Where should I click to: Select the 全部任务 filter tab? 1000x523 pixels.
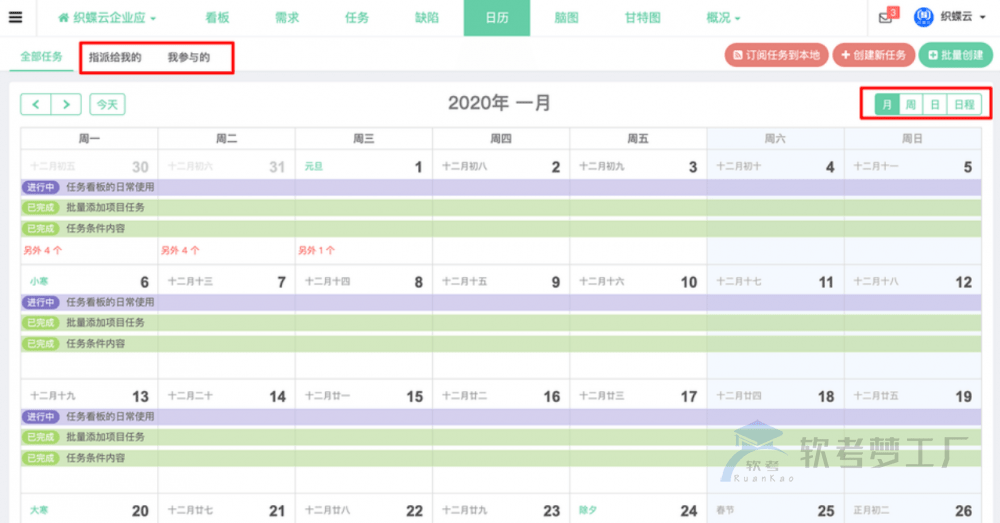tap(41, 57)
